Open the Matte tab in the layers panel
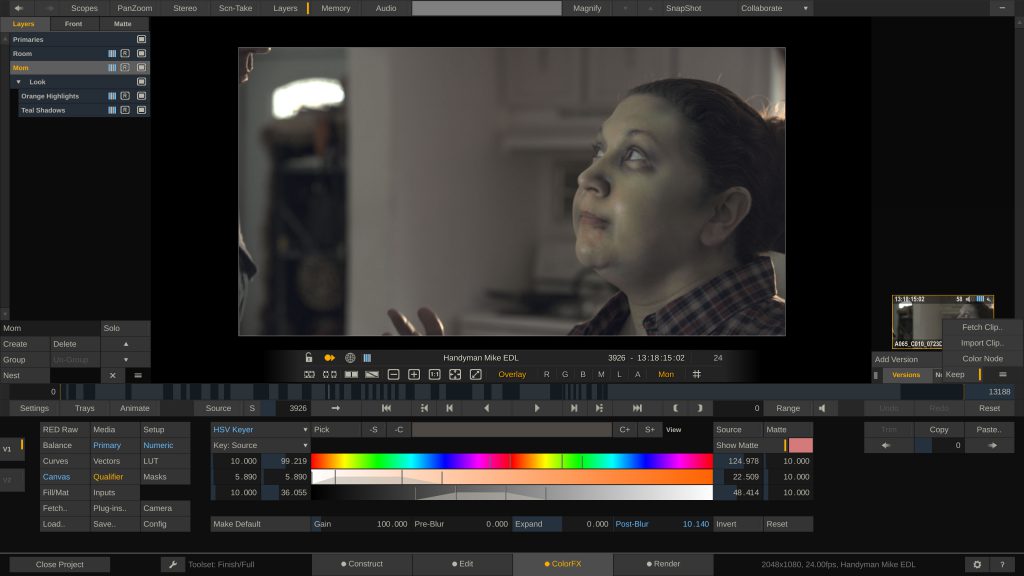The width and height of the screenshot is (1024, 576). [123, 23]
